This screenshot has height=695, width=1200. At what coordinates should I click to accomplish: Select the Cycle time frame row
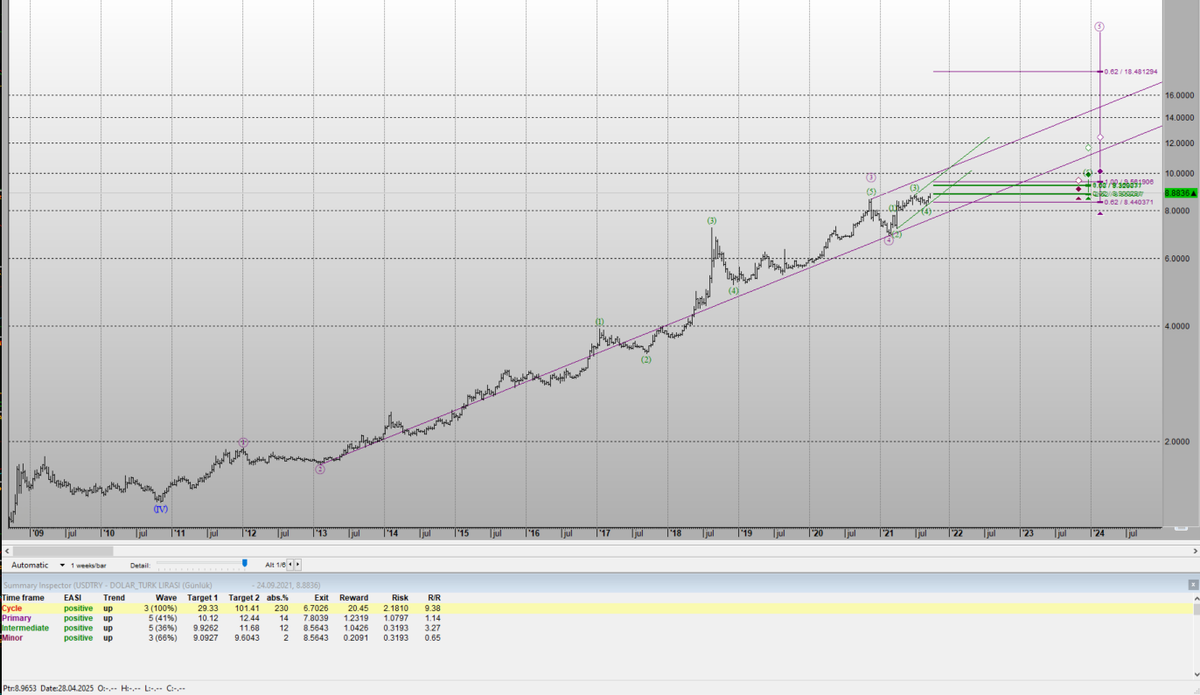(x=598, y=608)
